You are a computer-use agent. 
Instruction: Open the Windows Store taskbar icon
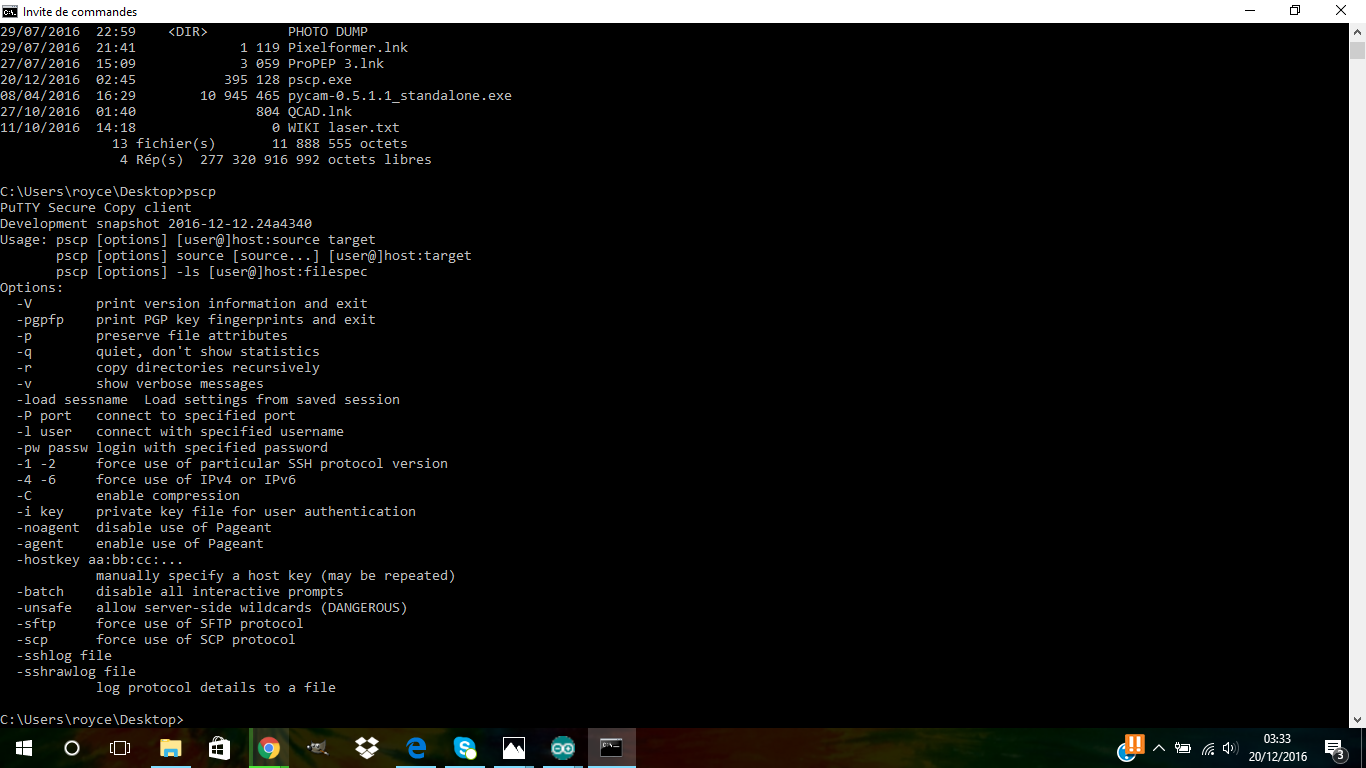[219, 748]
